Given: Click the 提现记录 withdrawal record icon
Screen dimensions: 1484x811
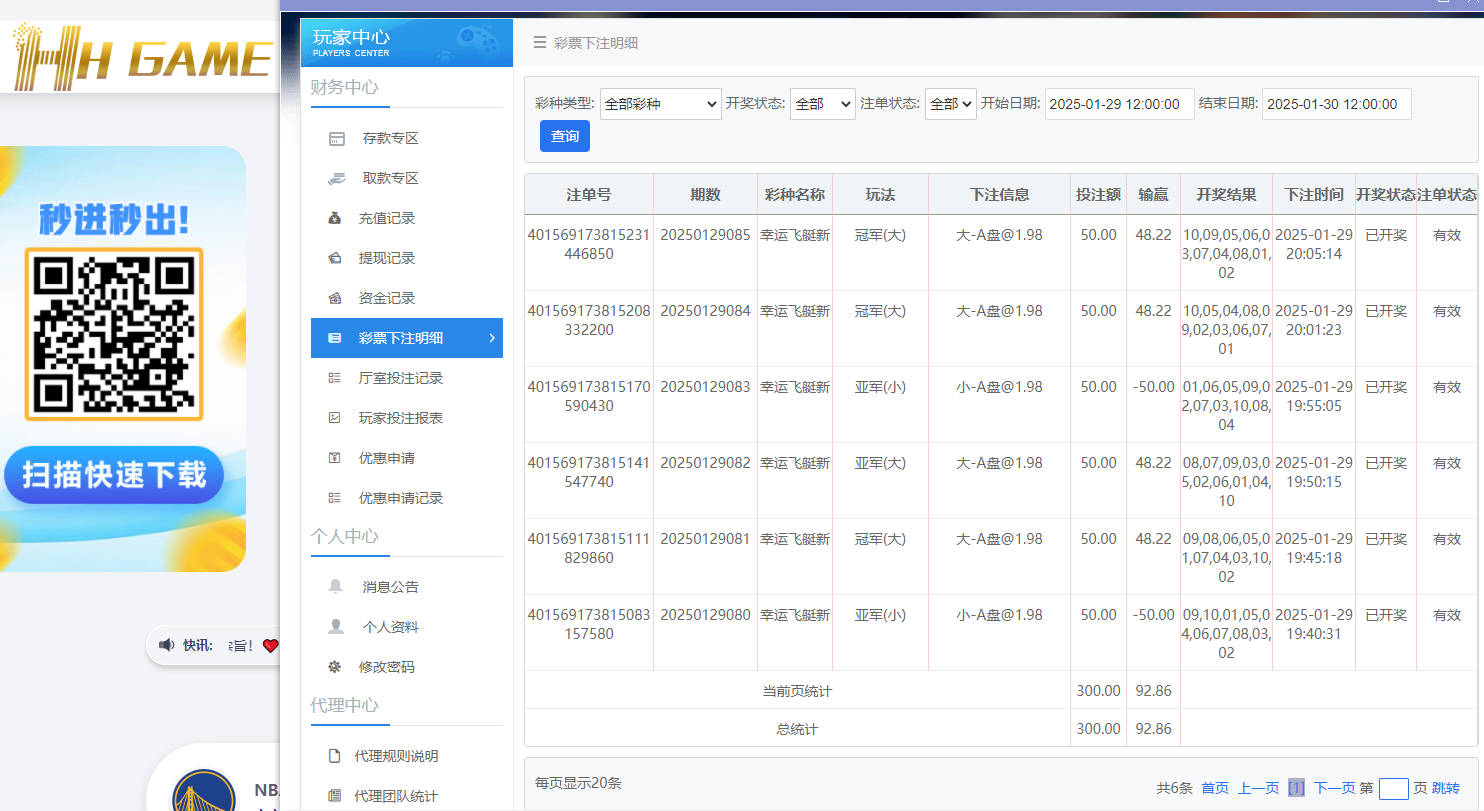Looking at the screenshot, I should coord(335,257).
